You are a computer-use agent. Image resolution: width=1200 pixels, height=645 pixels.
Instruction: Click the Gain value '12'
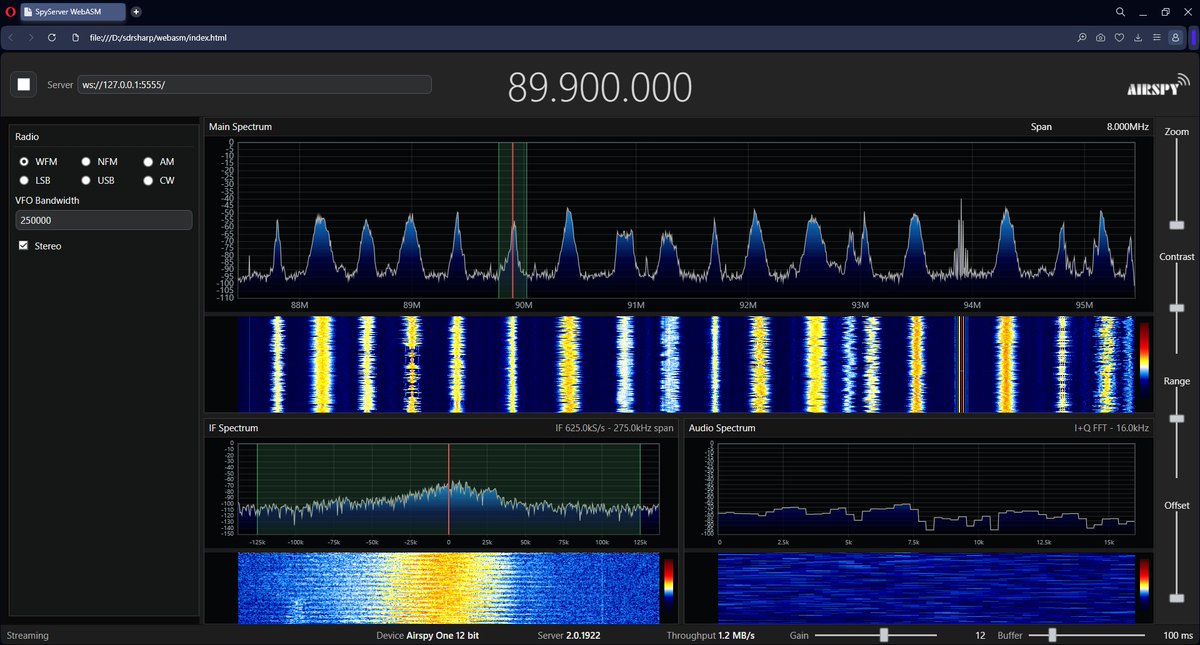click(x=981, y=635)
